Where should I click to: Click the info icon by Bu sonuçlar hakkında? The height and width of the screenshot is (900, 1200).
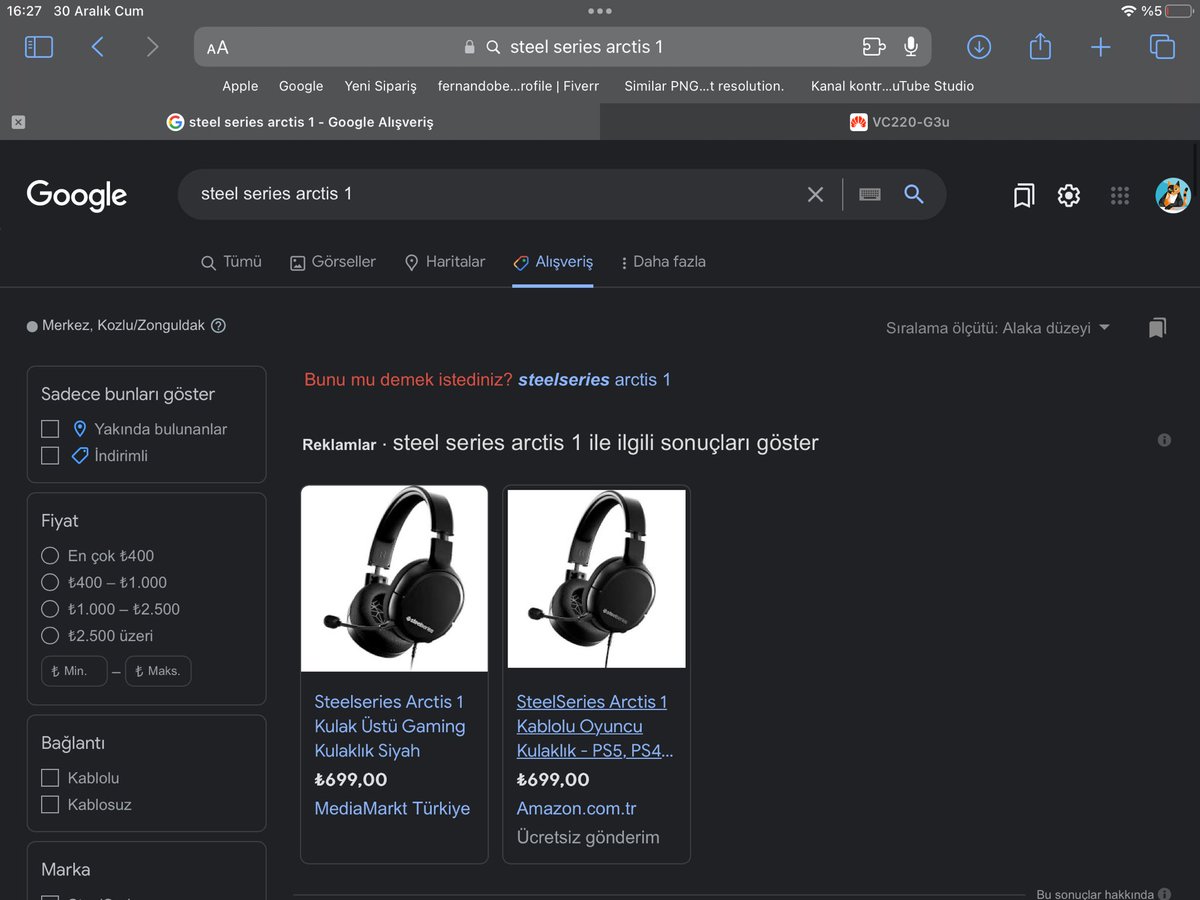point(1166,895)
